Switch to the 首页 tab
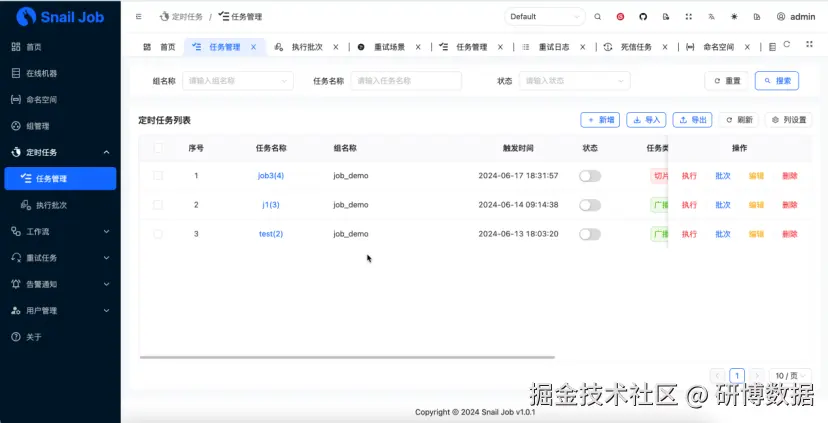Viewport: 829px width, 423px height. [160, 47]
